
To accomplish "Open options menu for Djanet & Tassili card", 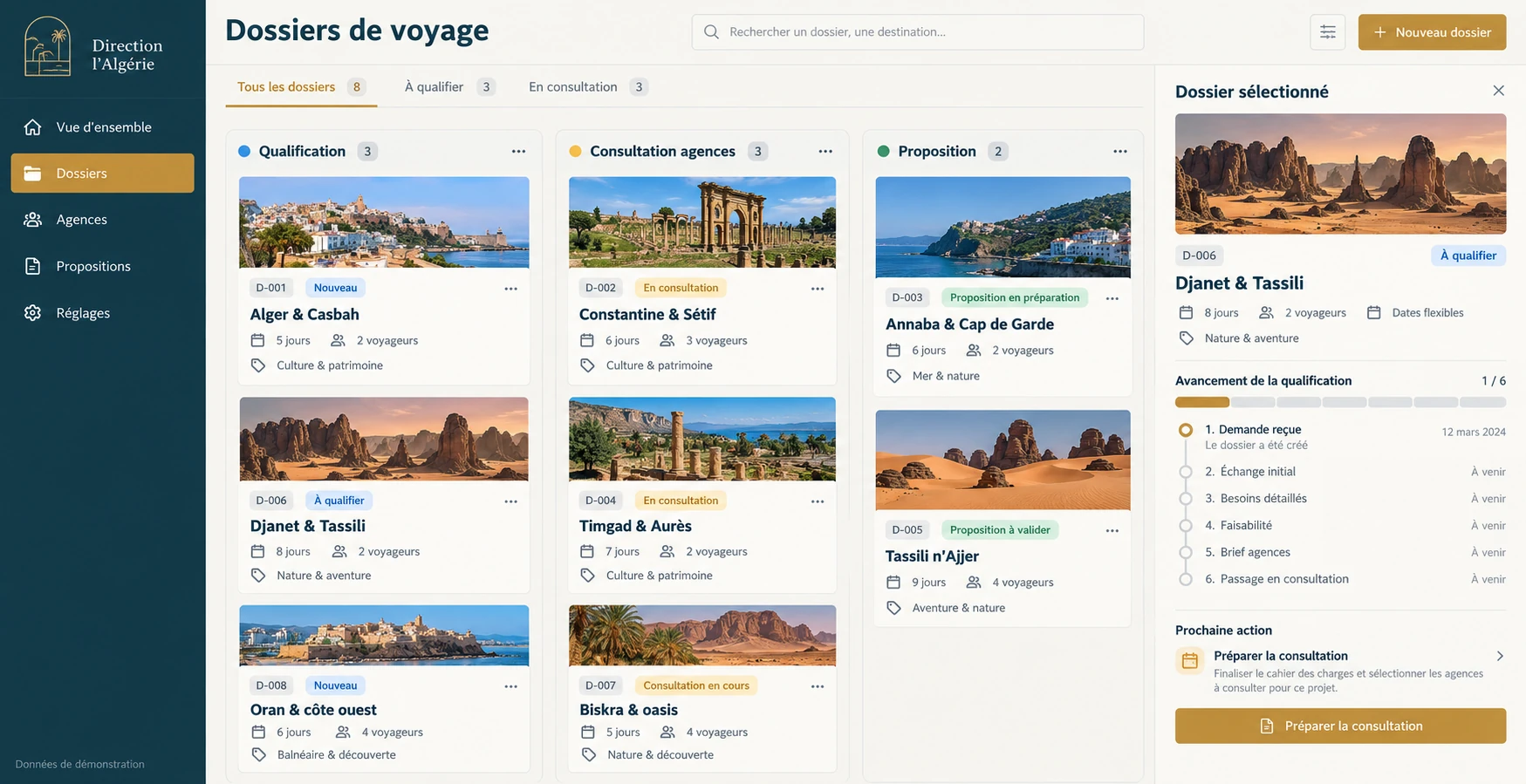I will coord(510,501).
